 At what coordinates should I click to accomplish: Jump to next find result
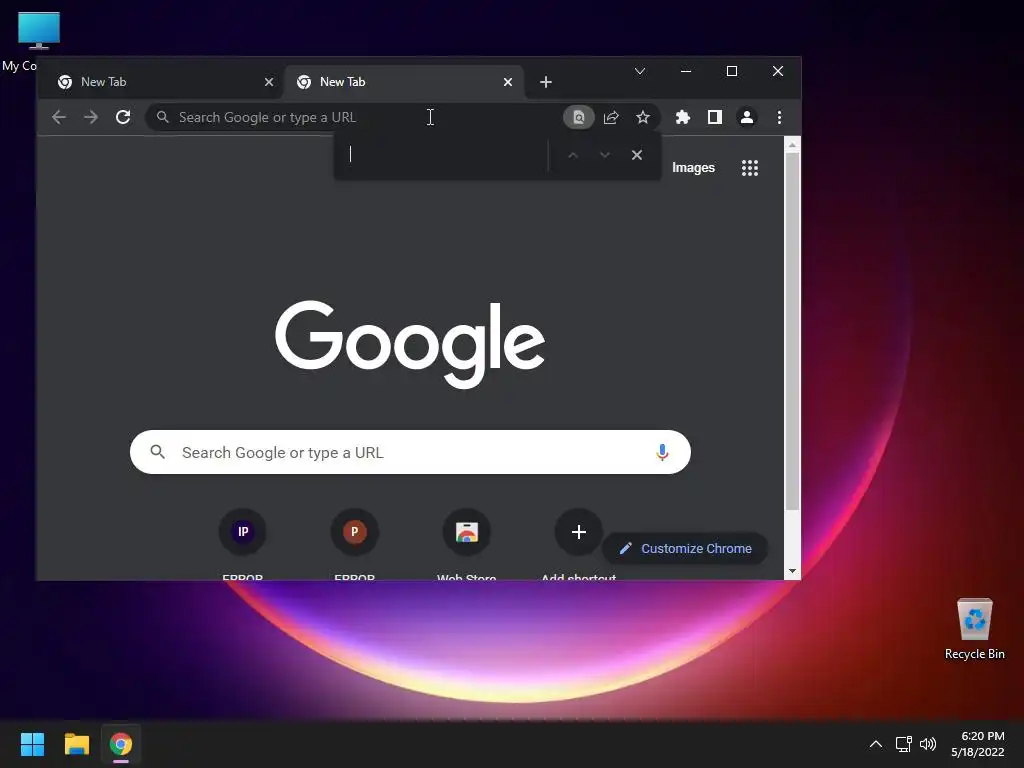point(605,155)
